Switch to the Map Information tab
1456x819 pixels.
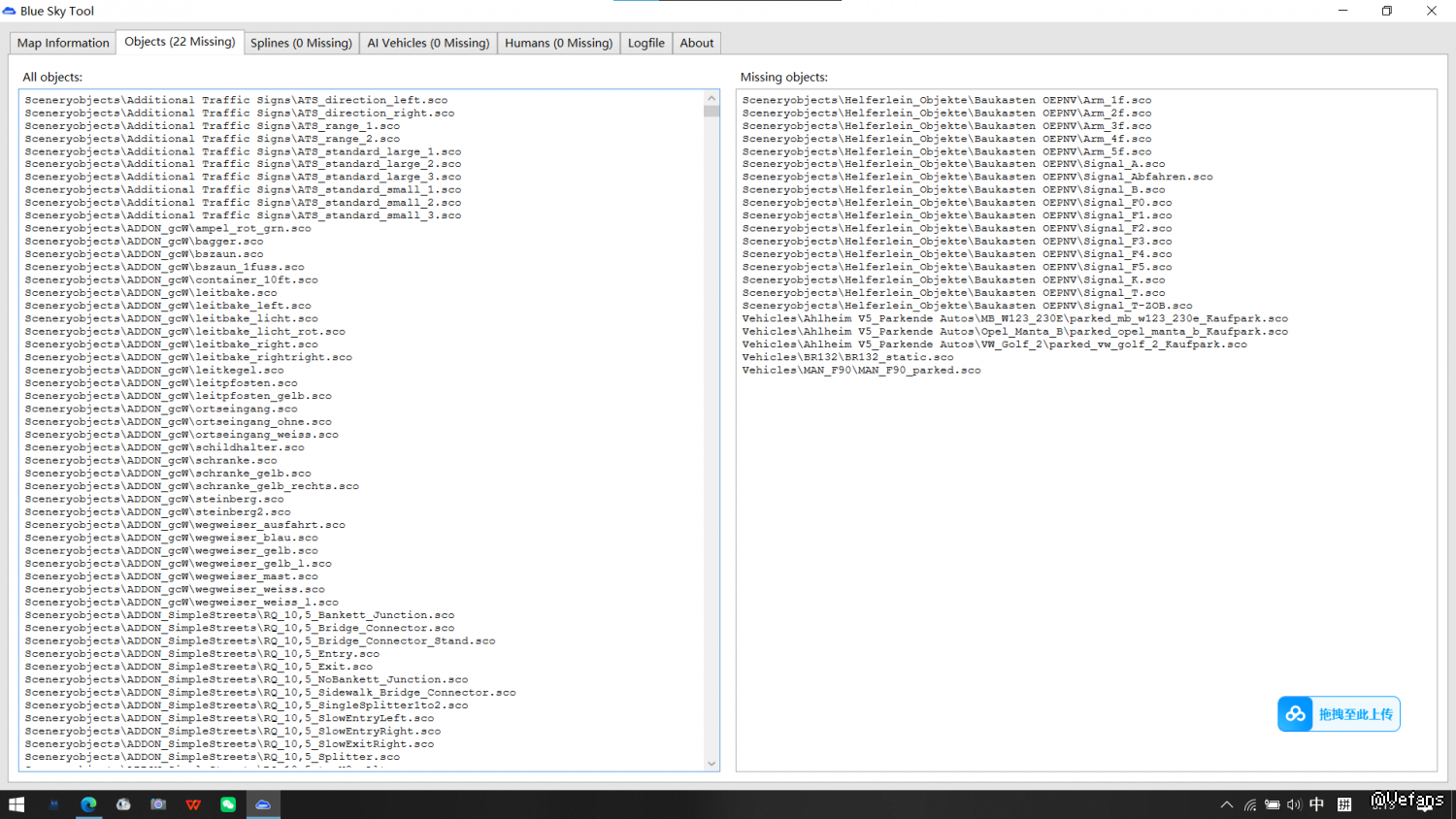click(x=63, y=43)
